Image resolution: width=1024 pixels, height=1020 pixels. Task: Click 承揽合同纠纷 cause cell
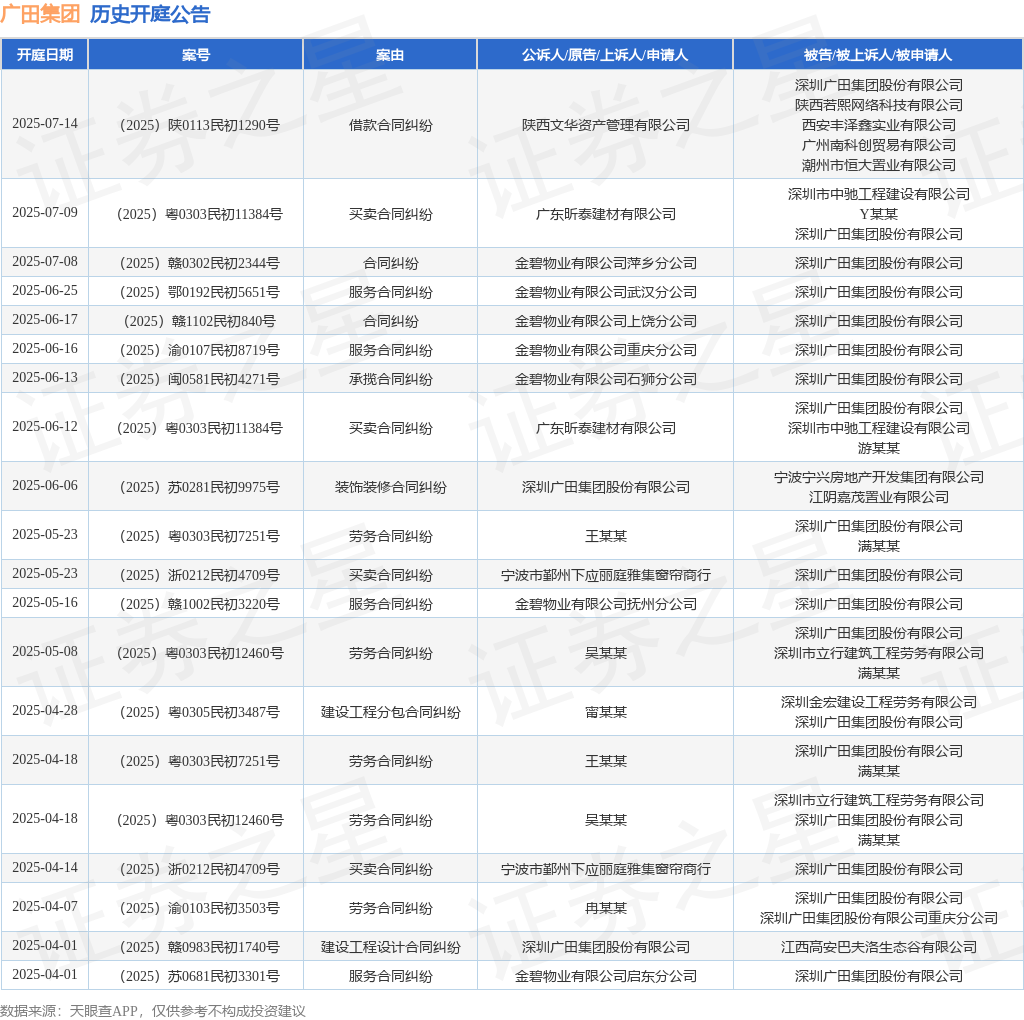(391, 379)
